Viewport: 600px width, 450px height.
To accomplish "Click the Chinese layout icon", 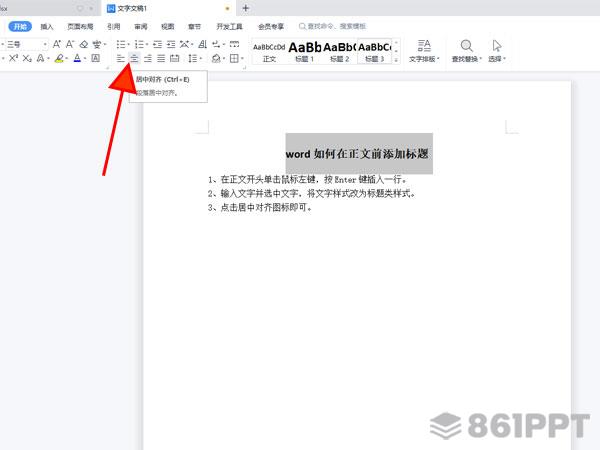I will (x=184, y=44).
